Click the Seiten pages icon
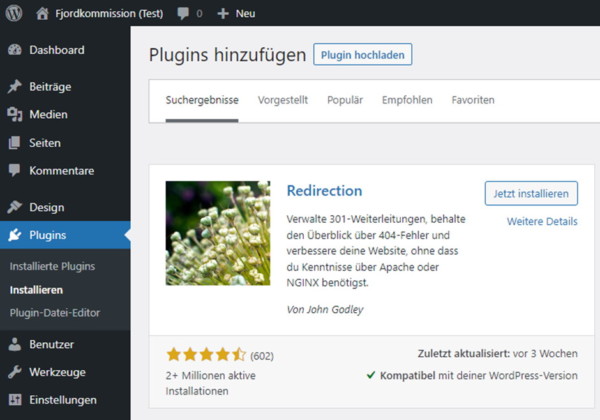Screen dimensions: 600x420 pyautogui.click(x=15, y=143)
